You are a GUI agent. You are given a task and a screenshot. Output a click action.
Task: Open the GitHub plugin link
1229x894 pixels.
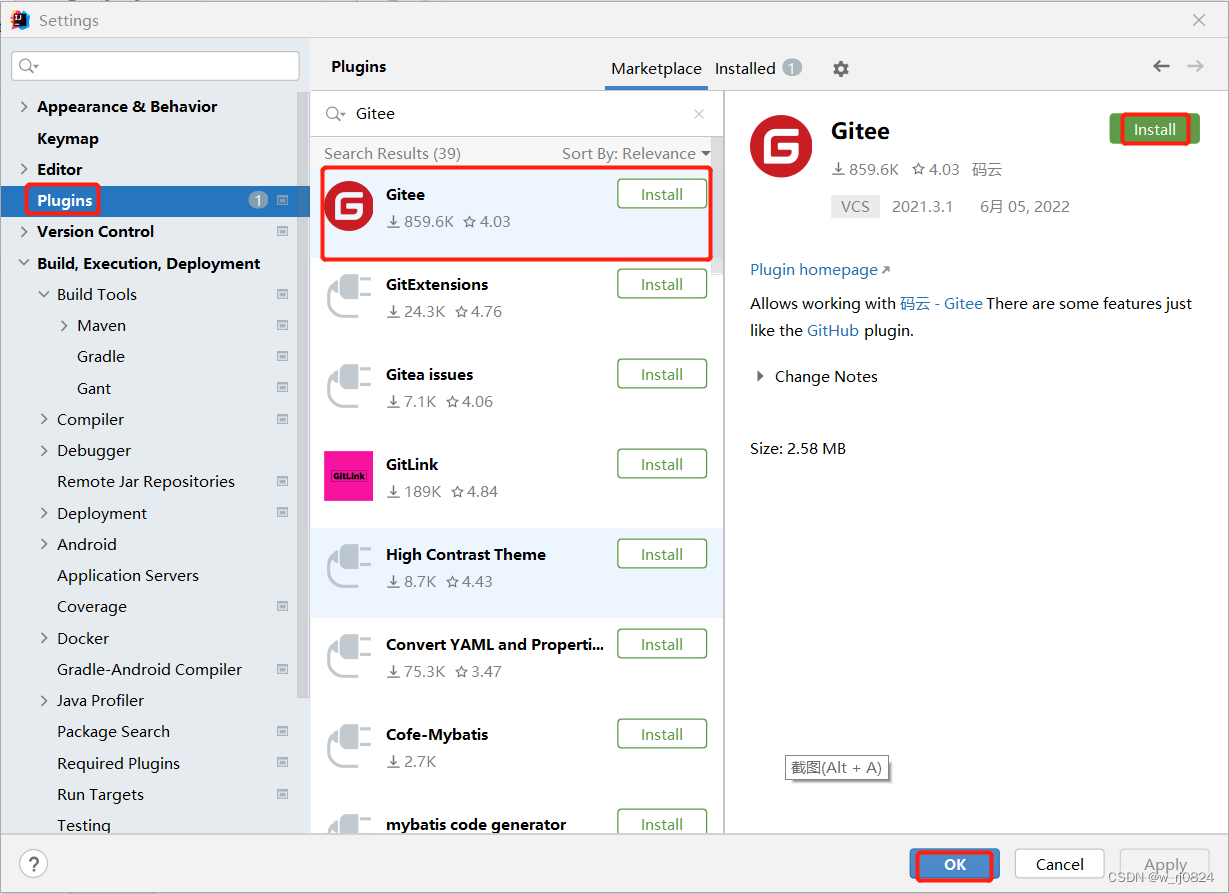833,331
